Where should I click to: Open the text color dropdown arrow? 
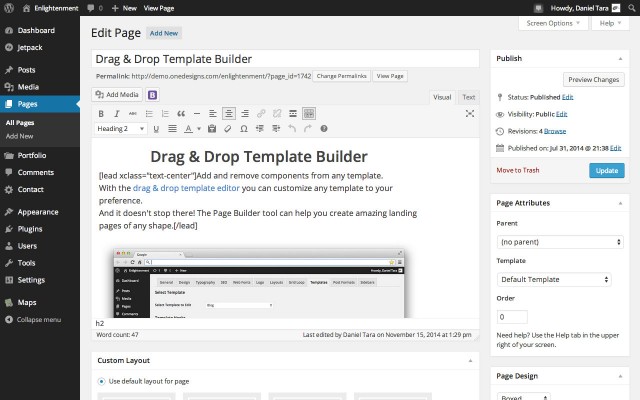coord(199,129)
